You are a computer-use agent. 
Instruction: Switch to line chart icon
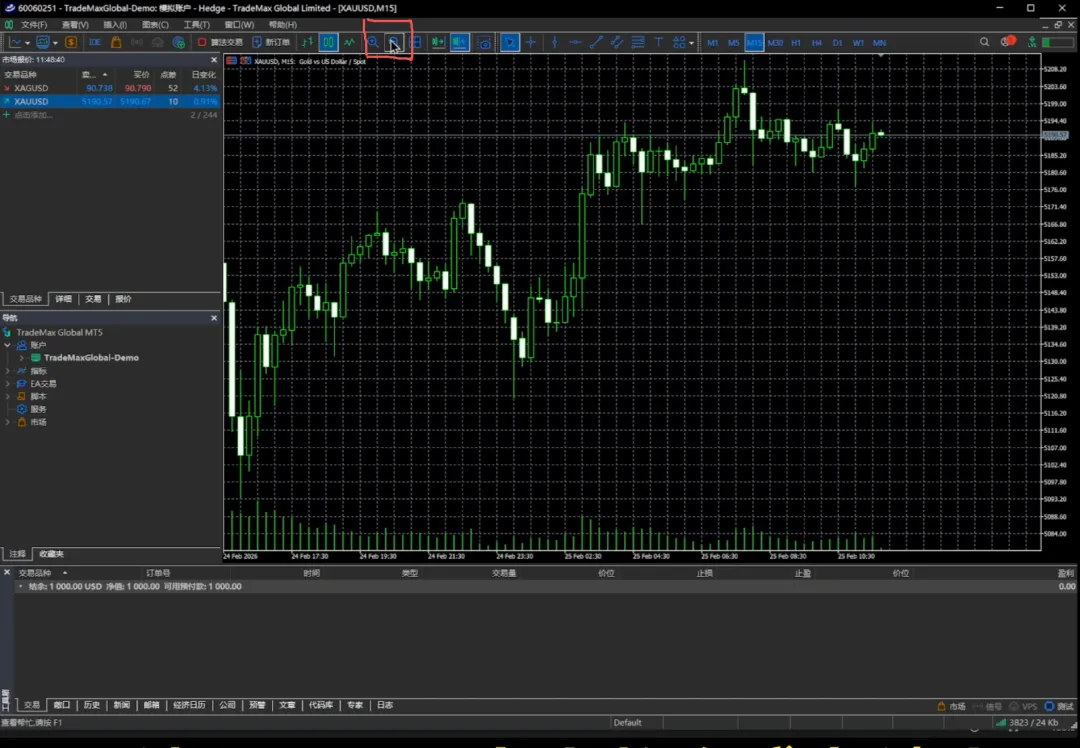[x=349, y=43]
